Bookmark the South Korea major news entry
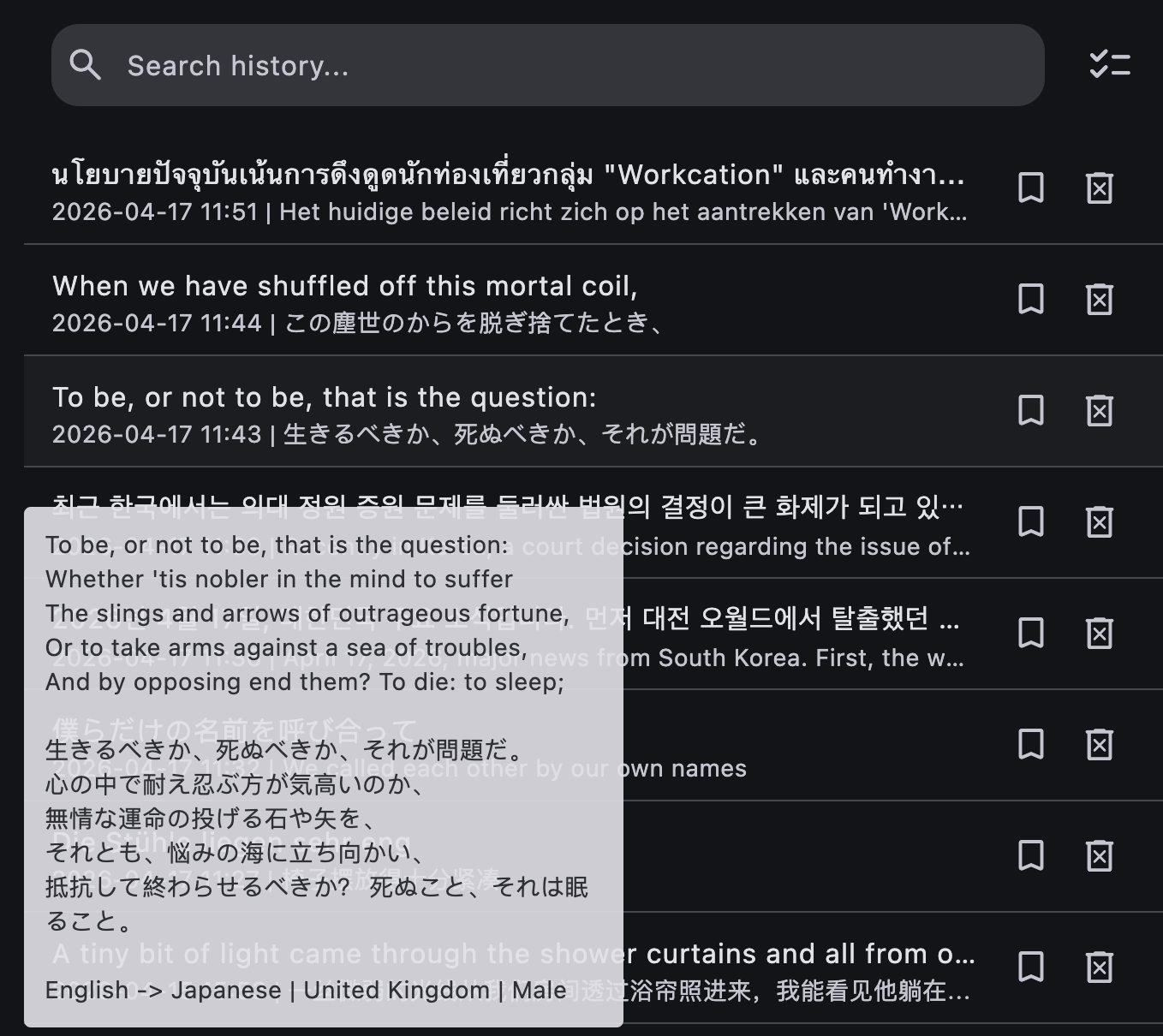Image resolution: width=1163 pixels, height=1036 pixels. pyautogui.click(x=1031, y=633)
